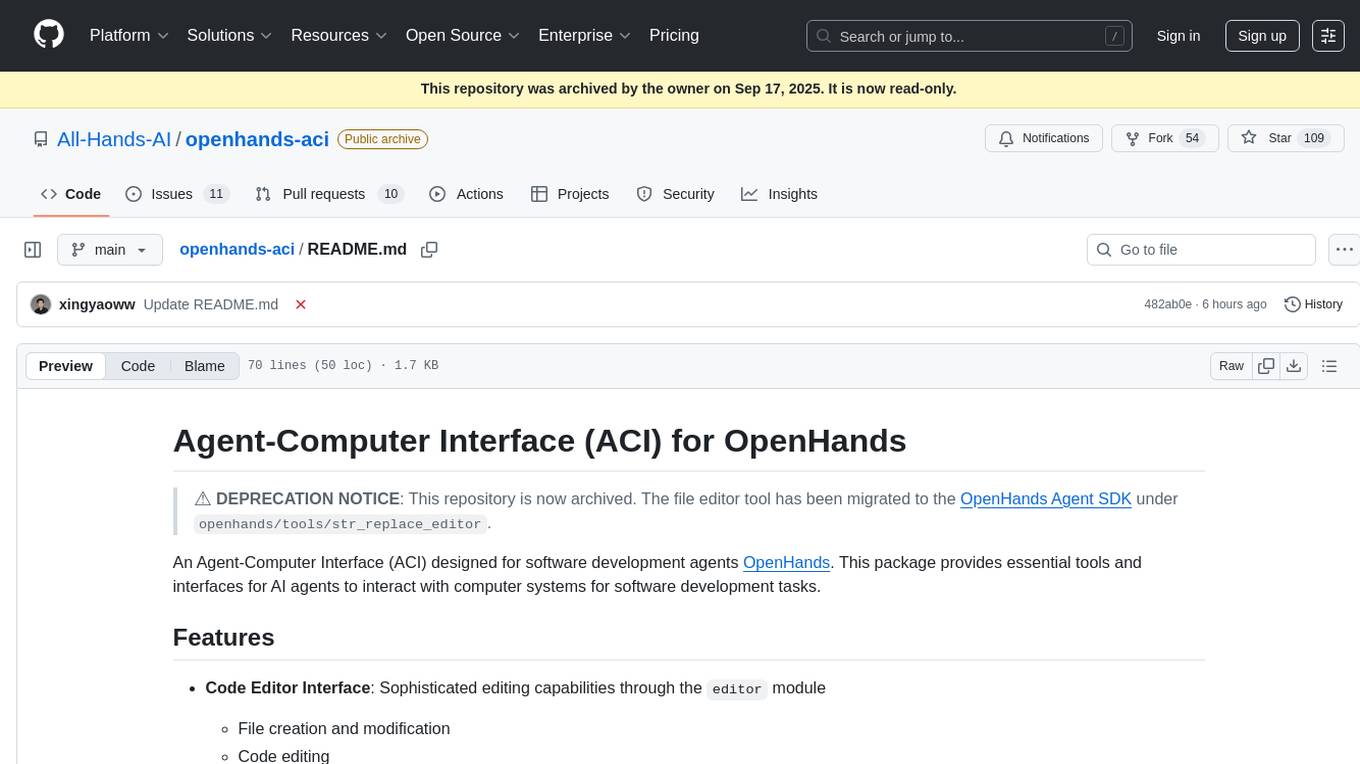
Task: Copy the README.md file path
Action: tap(429, 250)
